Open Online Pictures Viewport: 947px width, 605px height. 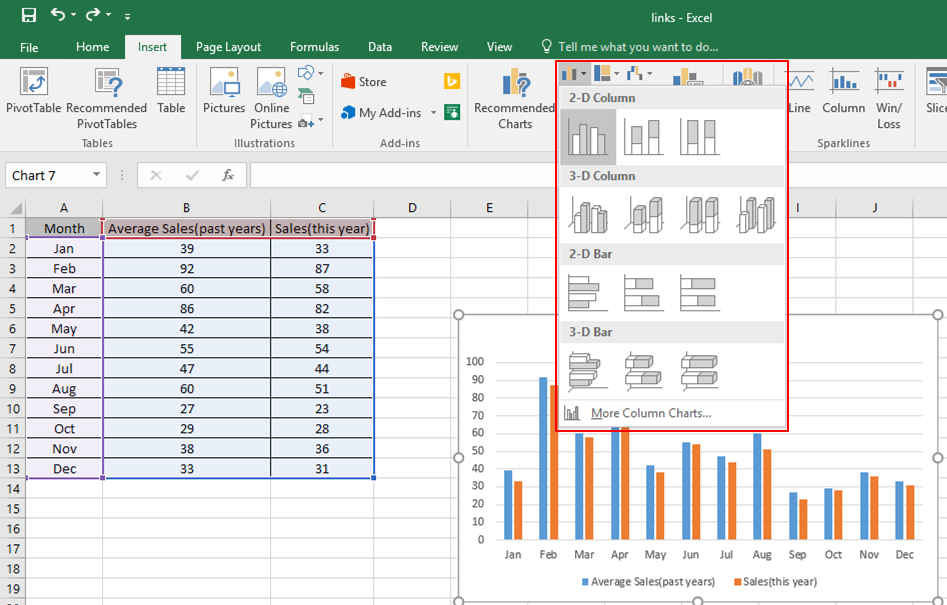tap(271, 98)
